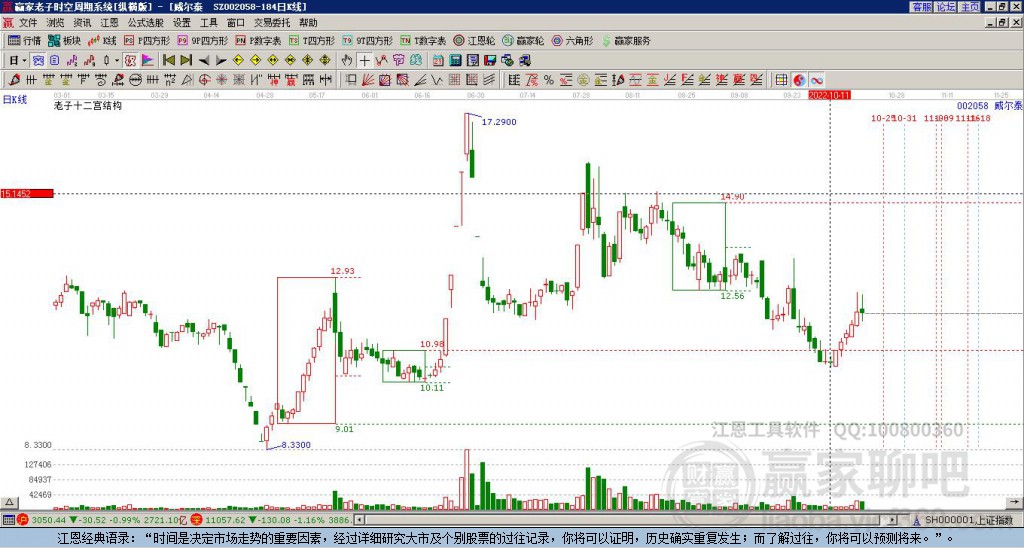Click the truck icon in toolbar
The width and height of the screenshot is (1024, 548).
[x=525, y=61]
